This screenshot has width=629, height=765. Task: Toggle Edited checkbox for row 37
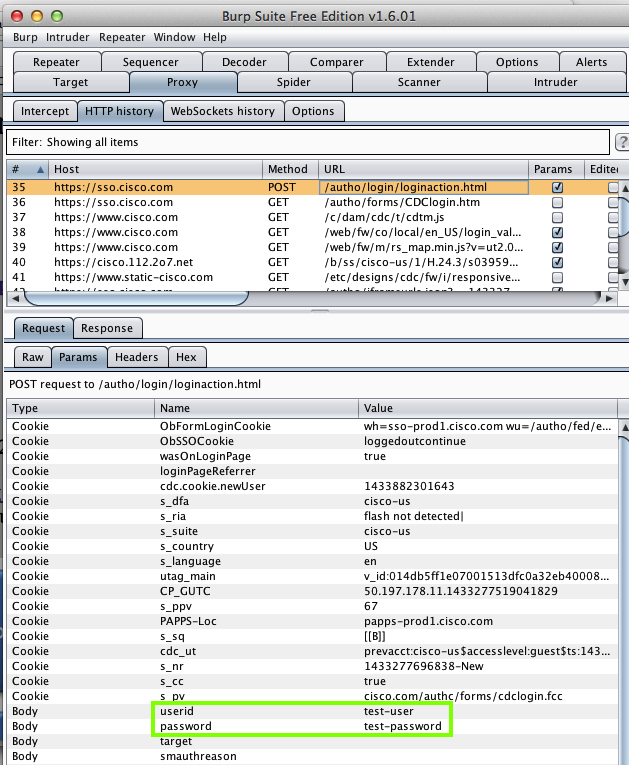tap(613, 218)
